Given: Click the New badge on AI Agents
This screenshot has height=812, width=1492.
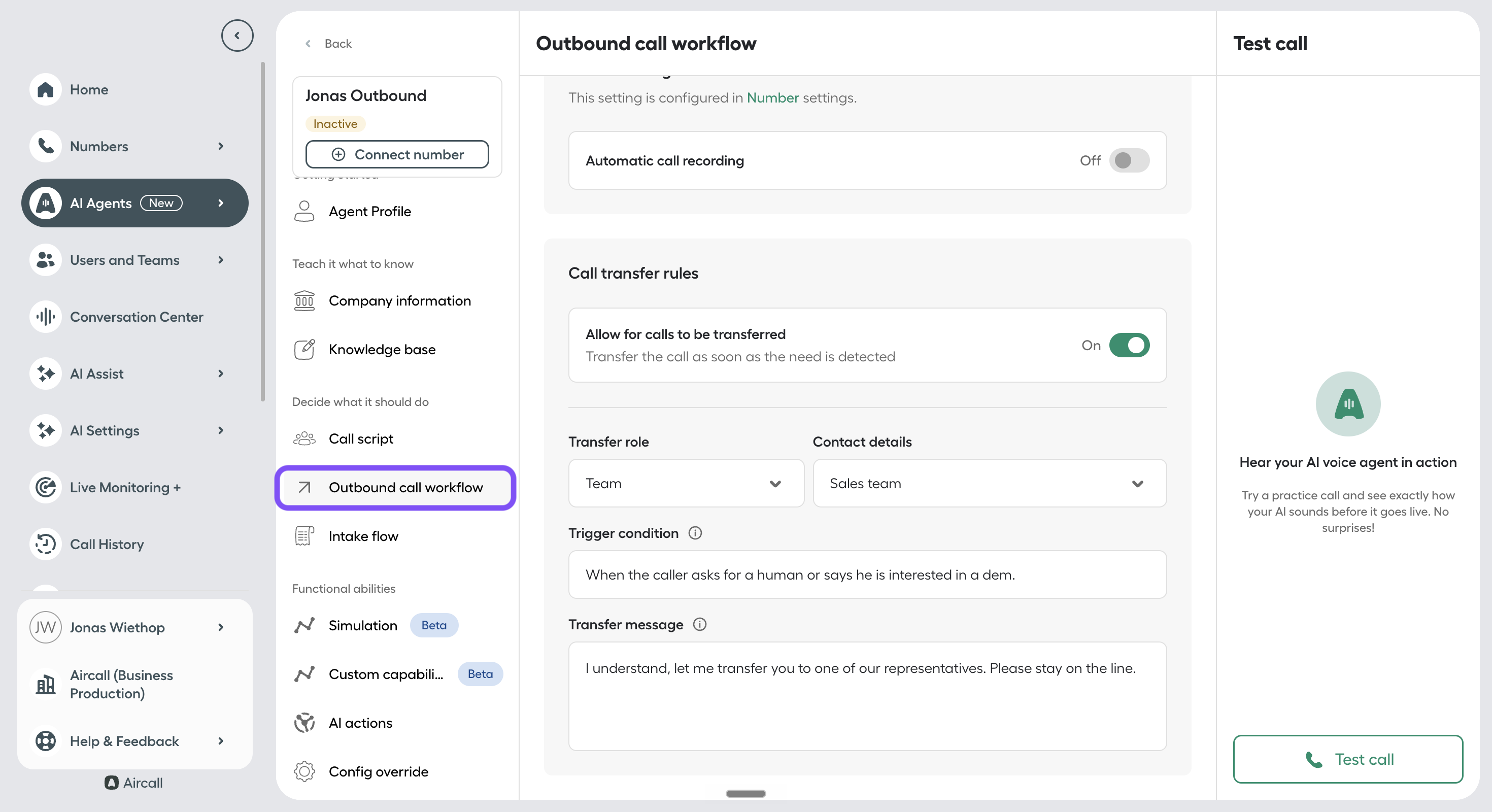Looking at the screenshot, I should (161, 204).
